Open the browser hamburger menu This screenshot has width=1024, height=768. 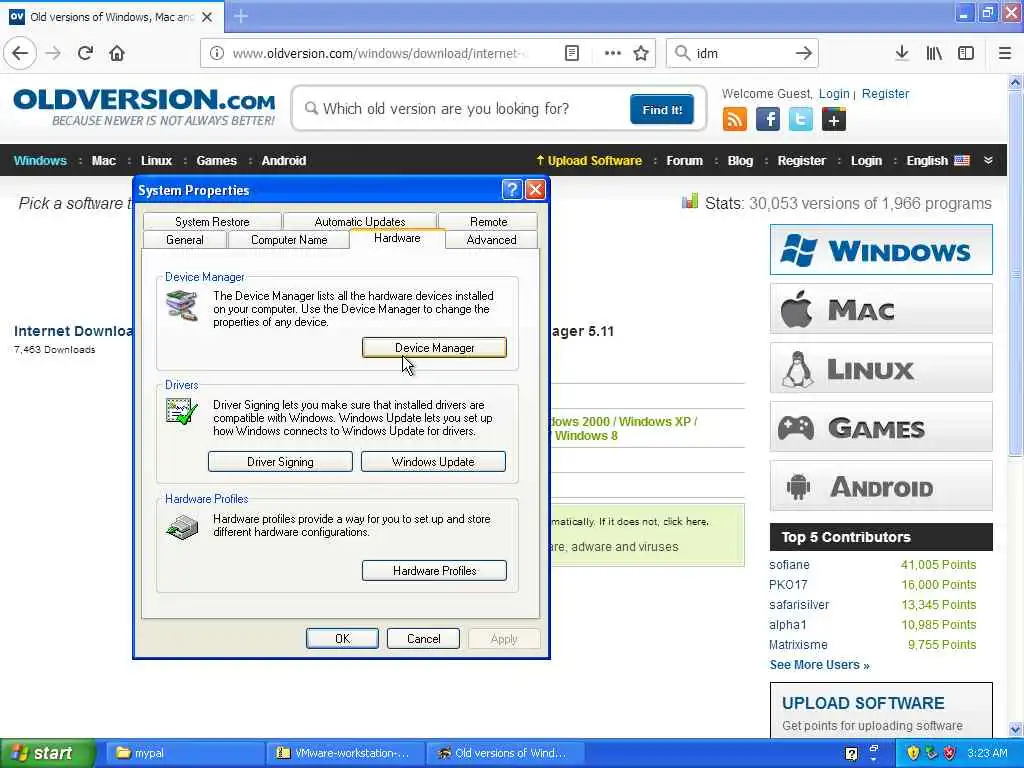[x=1004, y=53]
